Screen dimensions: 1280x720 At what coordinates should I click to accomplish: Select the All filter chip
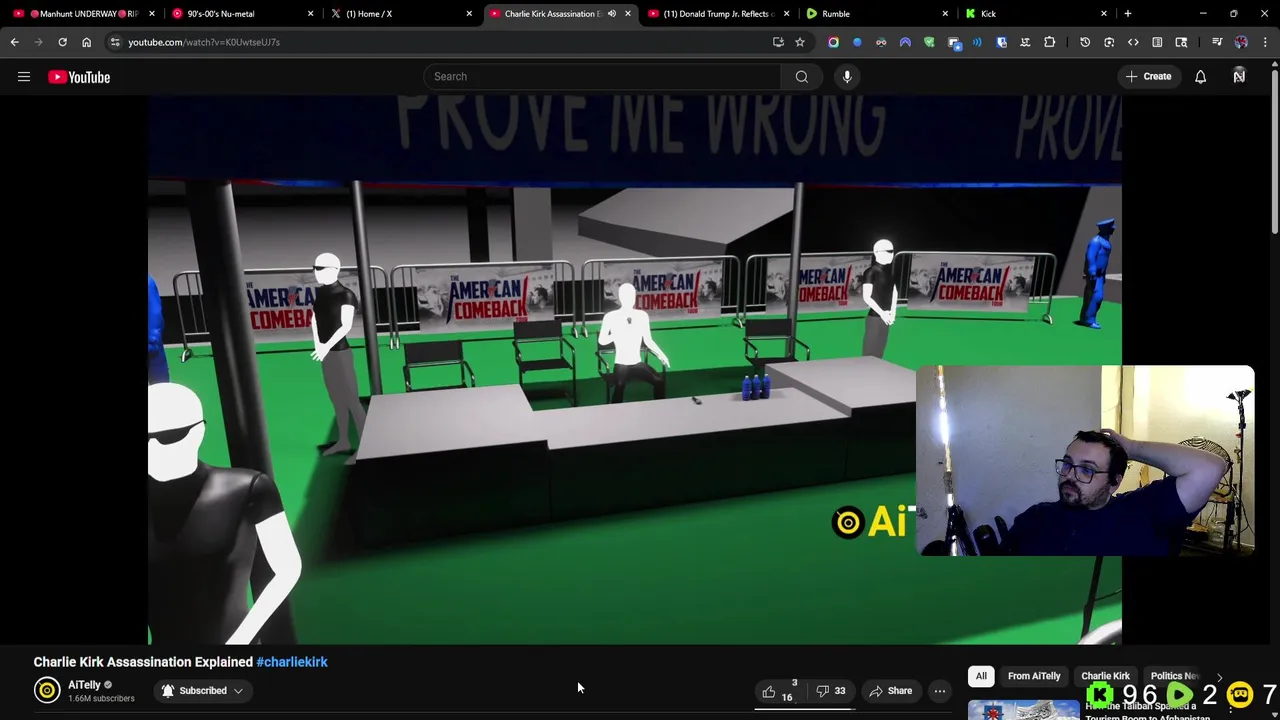pyautogui.click(x=981, y=676)
